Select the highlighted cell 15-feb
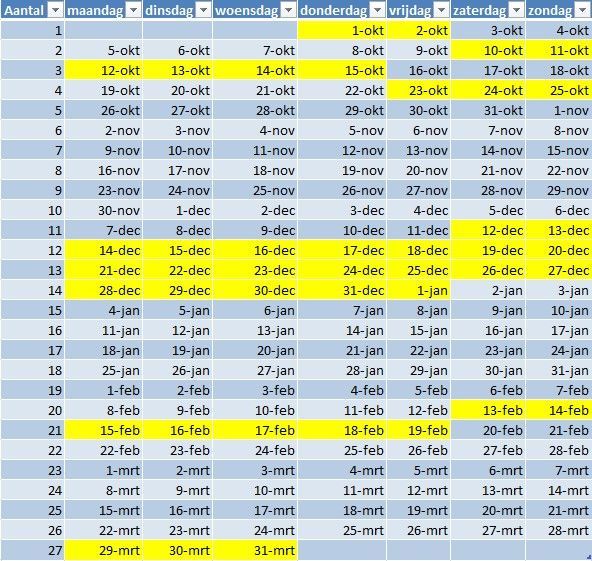 point(103,430)
